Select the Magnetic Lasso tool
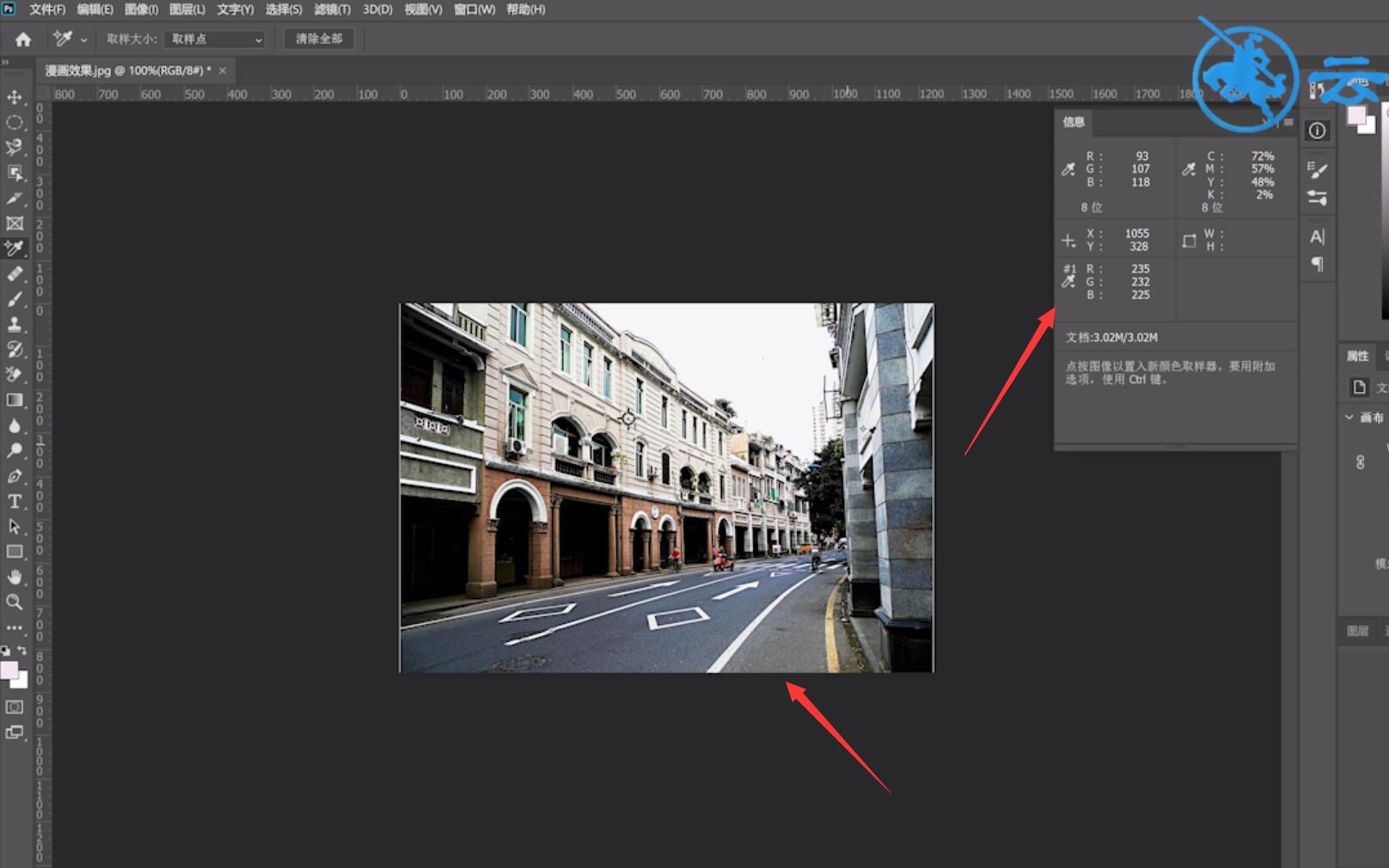The image size is (1389, 868). (15, 147)
